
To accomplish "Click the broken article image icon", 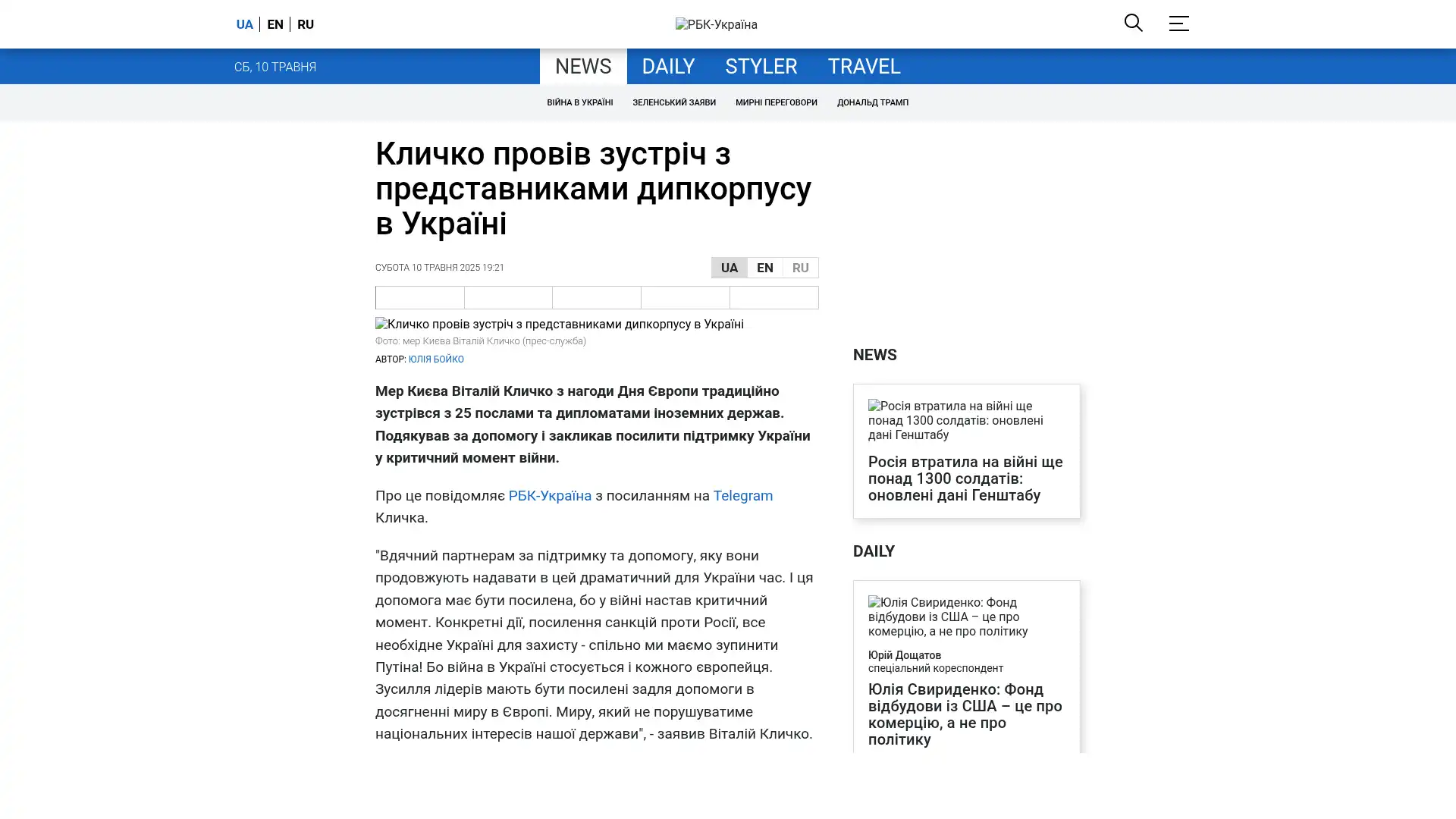I will tap(382, 325).
